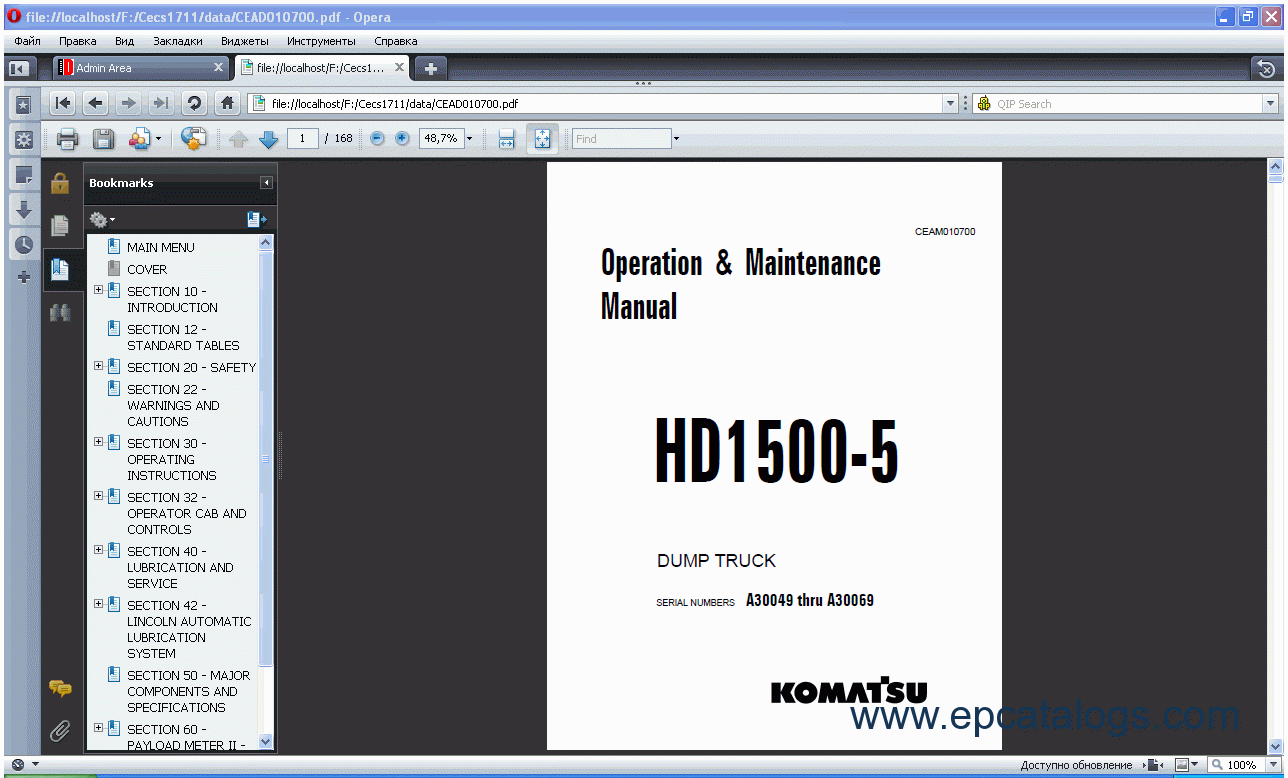Open SECTION 50 - MAJOR COMPONENTS bookmark
The height and width of the screenshot is (778, 1288).
pyautogui.click(x=188, y=691)
